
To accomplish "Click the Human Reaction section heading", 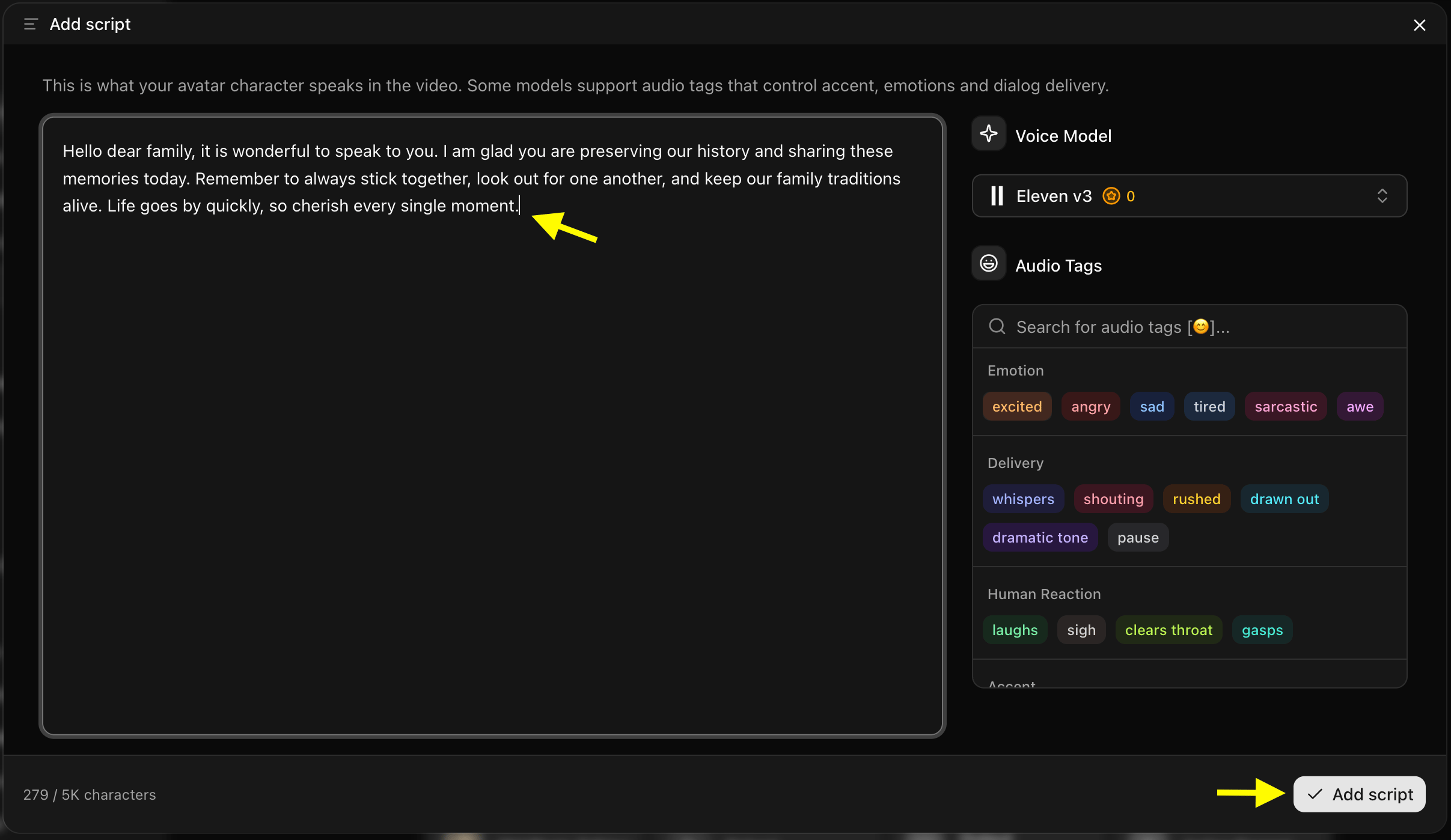I will coord(1044,594).
